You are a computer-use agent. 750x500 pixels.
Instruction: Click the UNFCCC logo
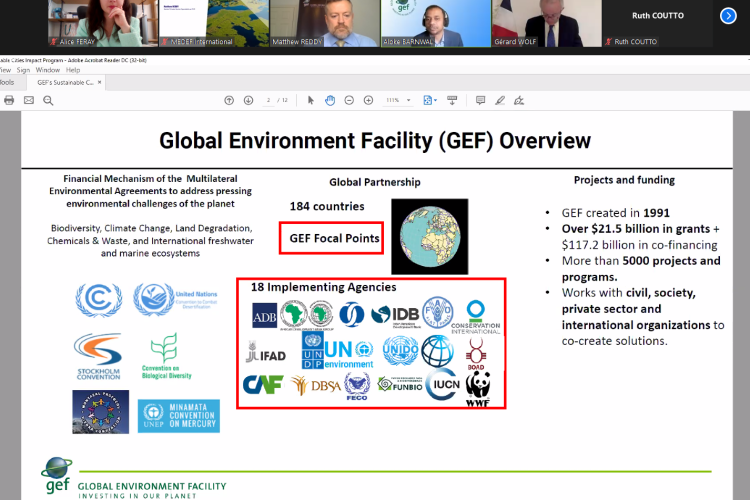point(99,300)
